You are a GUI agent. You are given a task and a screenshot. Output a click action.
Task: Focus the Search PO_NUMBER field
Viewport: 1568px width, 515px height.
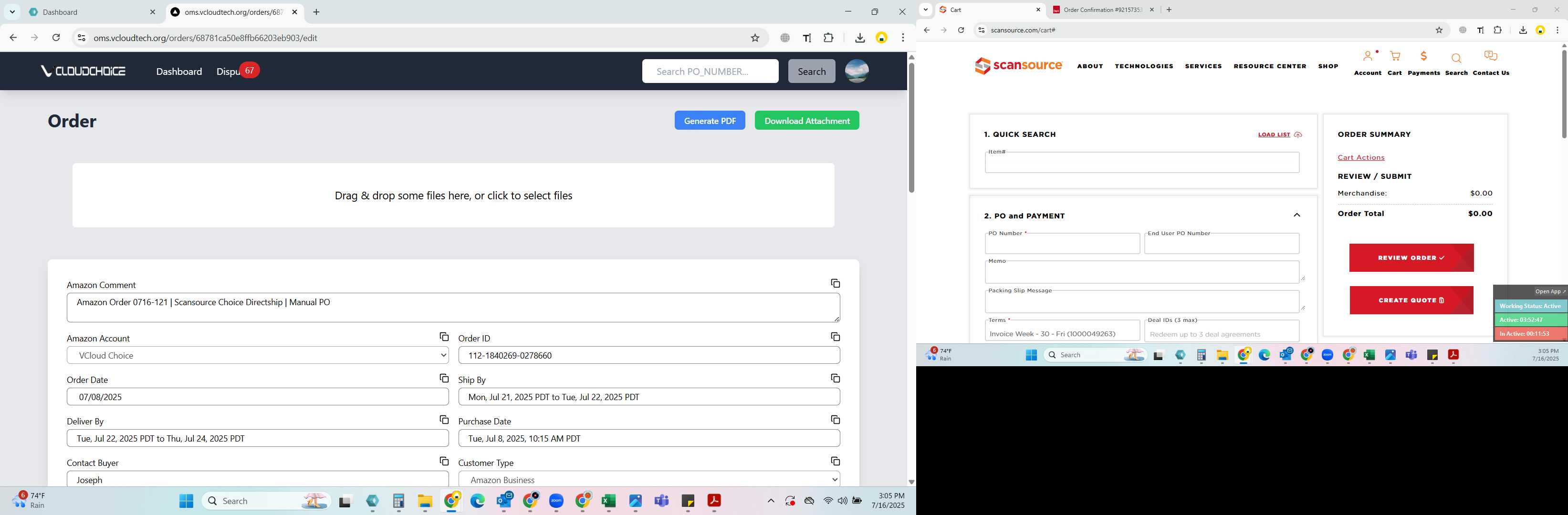point(710,71)
